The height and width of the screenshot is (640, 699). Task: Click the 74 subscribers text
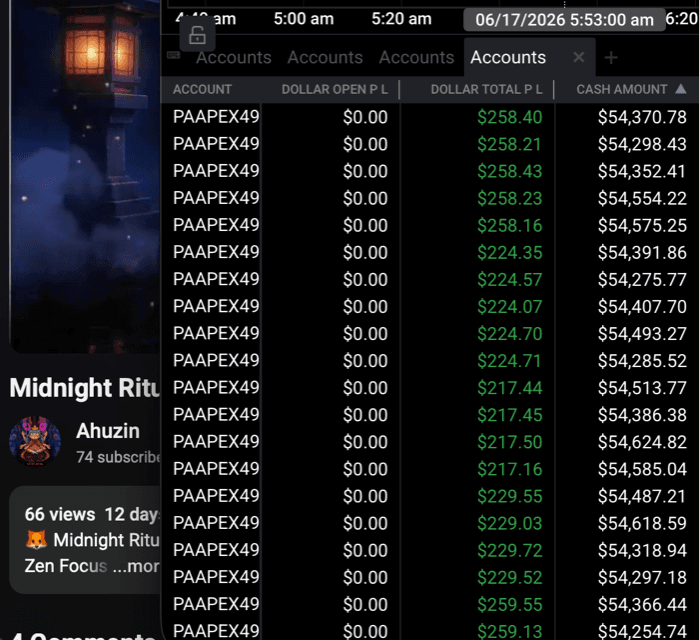[118, 457]
